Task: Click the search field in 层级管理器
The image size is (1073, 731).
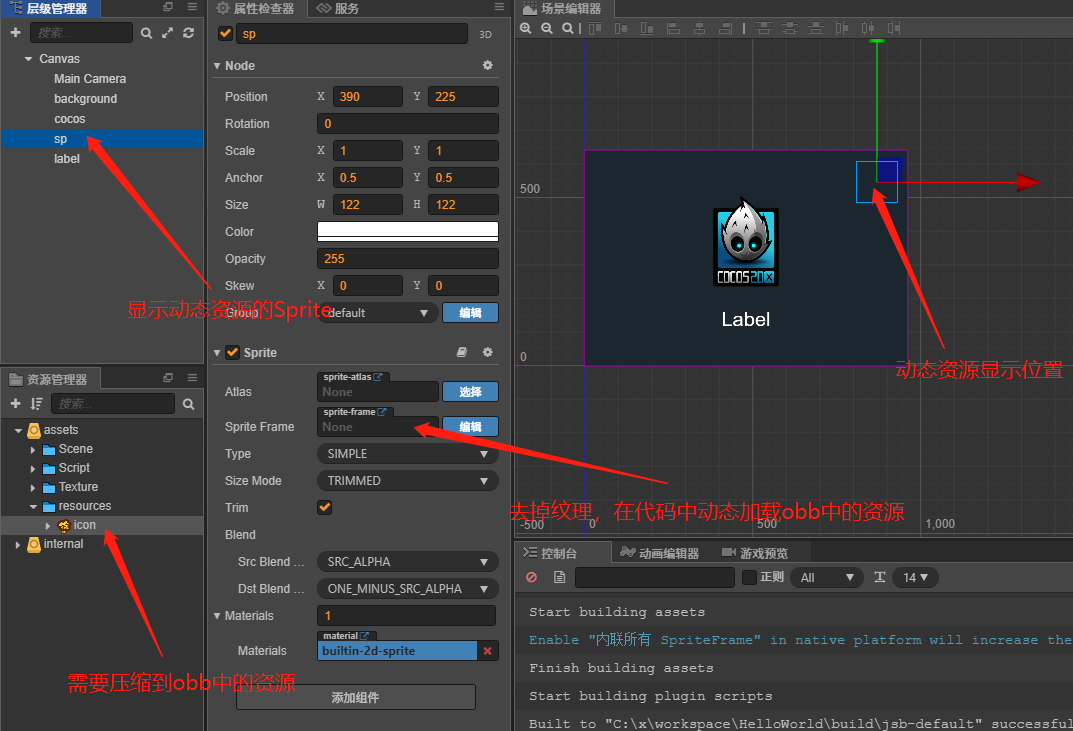Action: [x=80, y=32]
